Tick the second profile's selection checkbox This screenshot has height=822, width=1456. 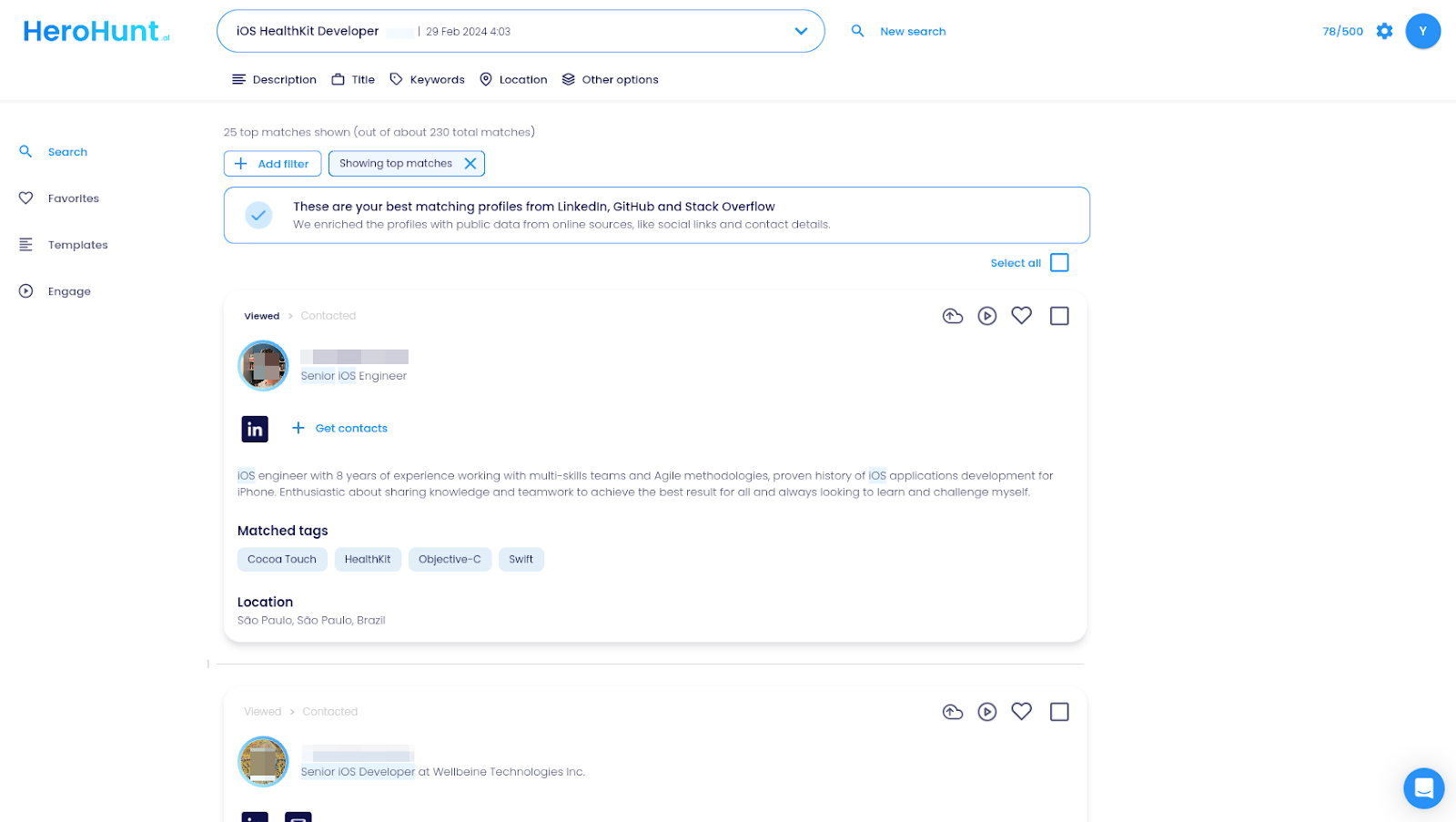(x=1058, y=712)
